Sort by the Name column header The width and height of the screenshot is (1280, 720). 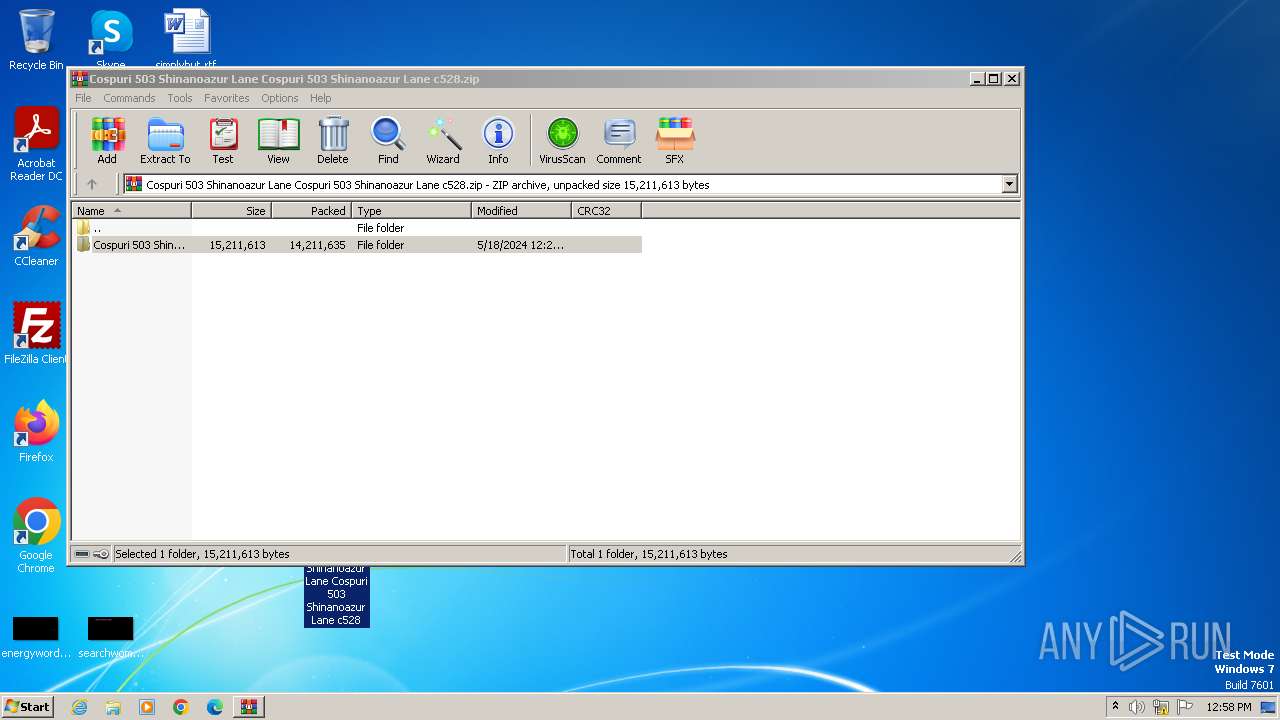(x=131, y=210)
